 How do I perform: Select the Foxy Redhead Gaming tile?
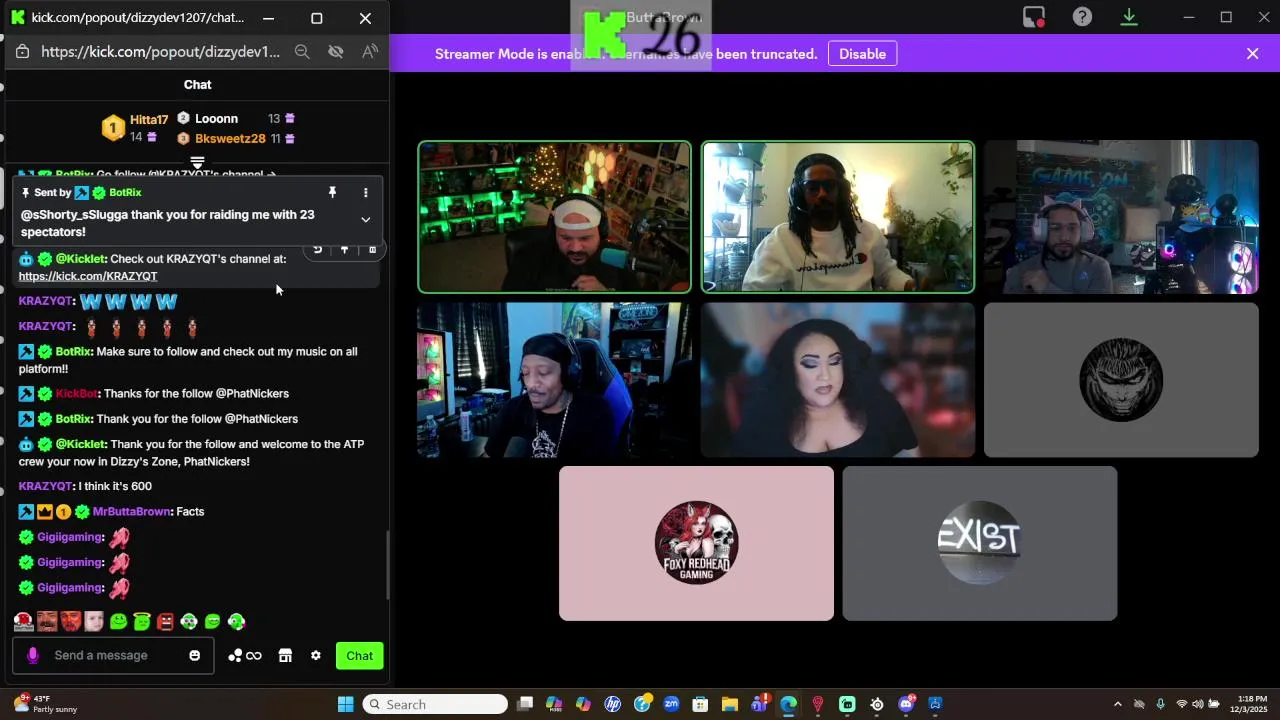point(696,543)
